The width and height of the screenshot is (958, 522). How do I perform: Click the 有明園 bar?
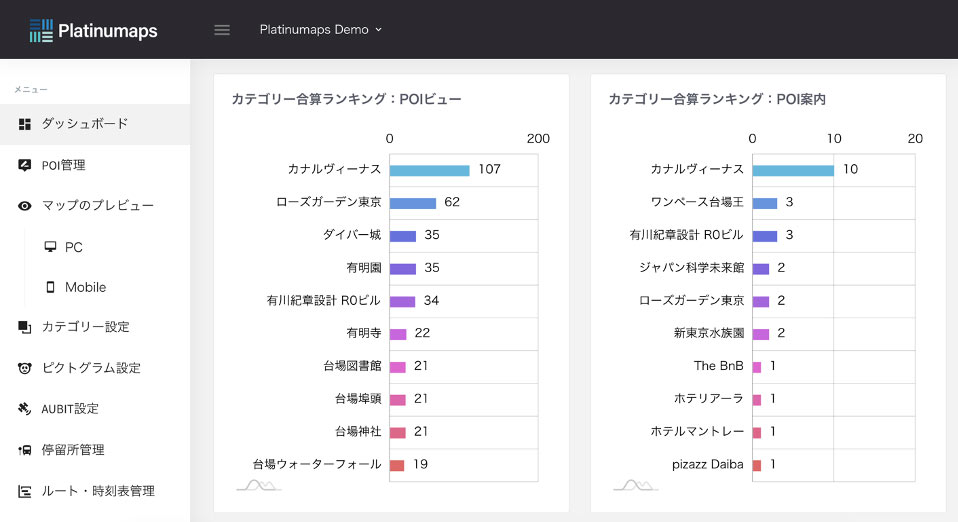pos(403,268)
